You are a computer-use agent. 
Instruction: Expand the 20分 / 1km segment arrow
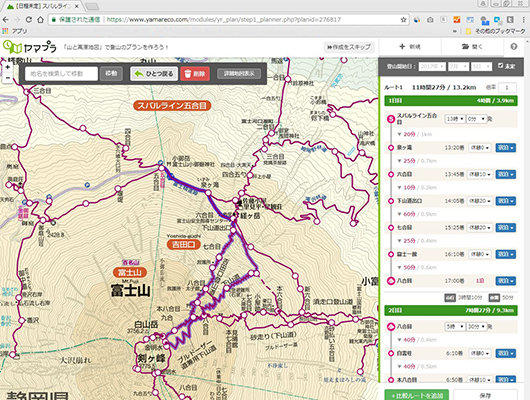tap(400, 134)
